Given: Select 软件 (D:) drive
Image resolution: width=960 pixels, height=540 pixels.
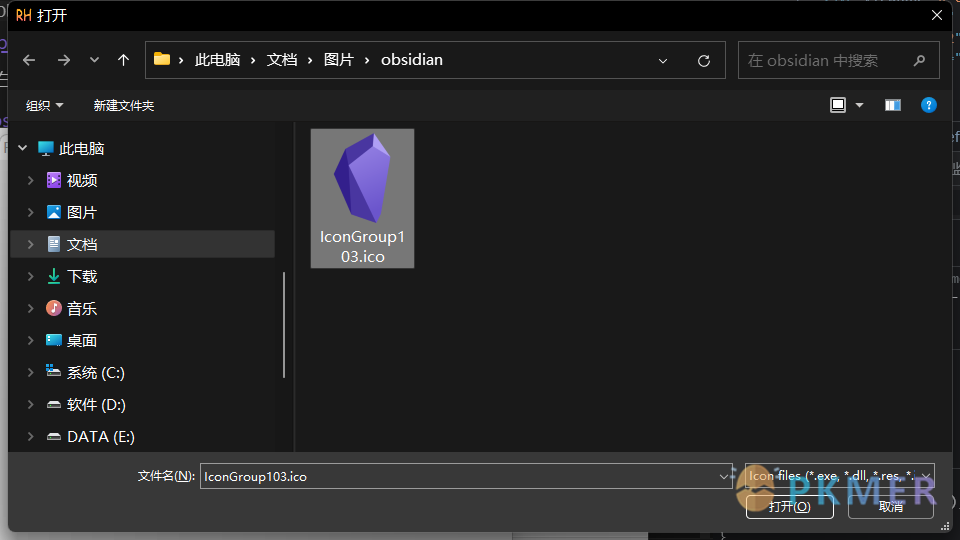Looking at the screenshot, I should point(96,404).
